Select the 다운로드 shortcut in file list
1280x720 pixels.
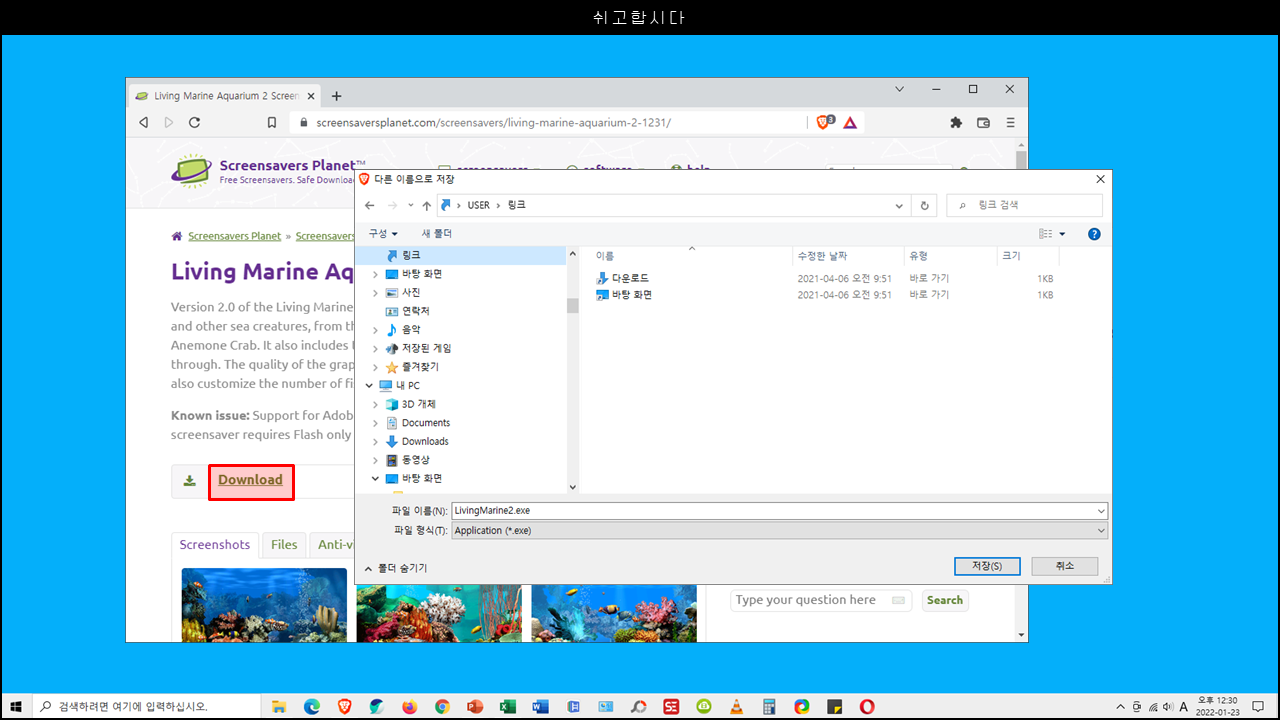pos(622,278)
